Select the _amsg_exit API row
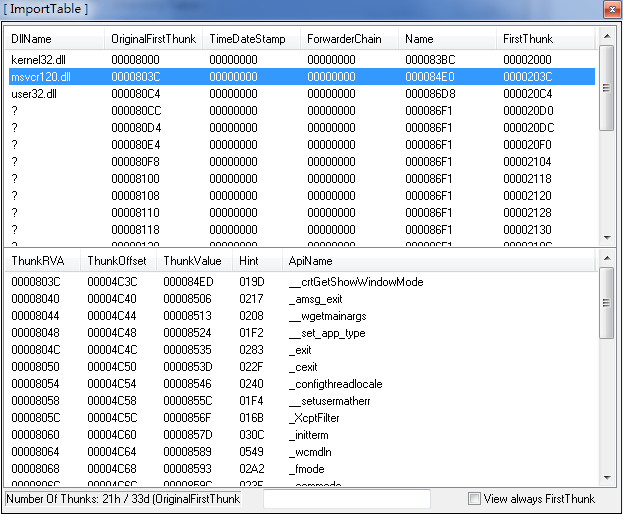Image resolution: width=623 pixels, height=515 pixels. [314, 299]
